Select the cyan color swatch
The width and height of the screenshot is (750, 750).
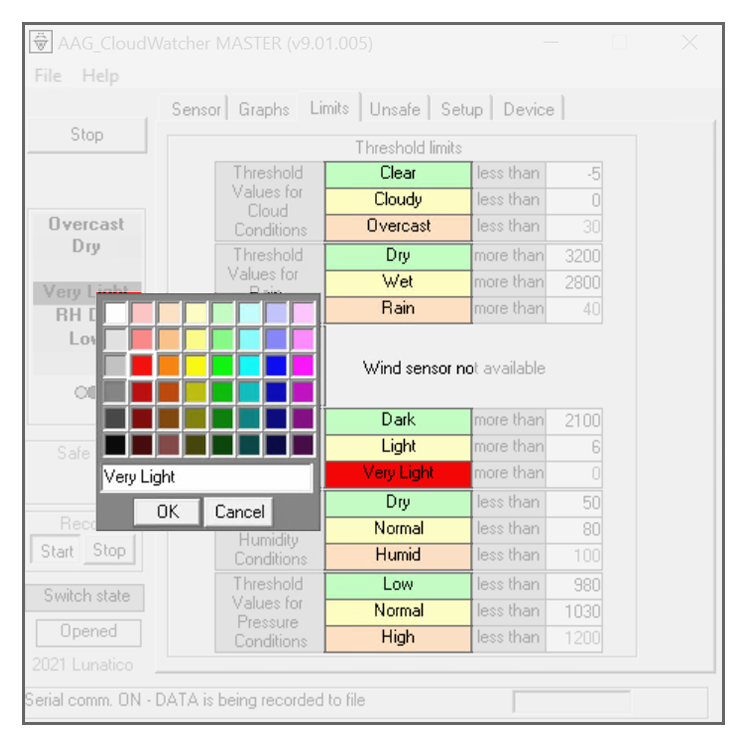(249, 365)
